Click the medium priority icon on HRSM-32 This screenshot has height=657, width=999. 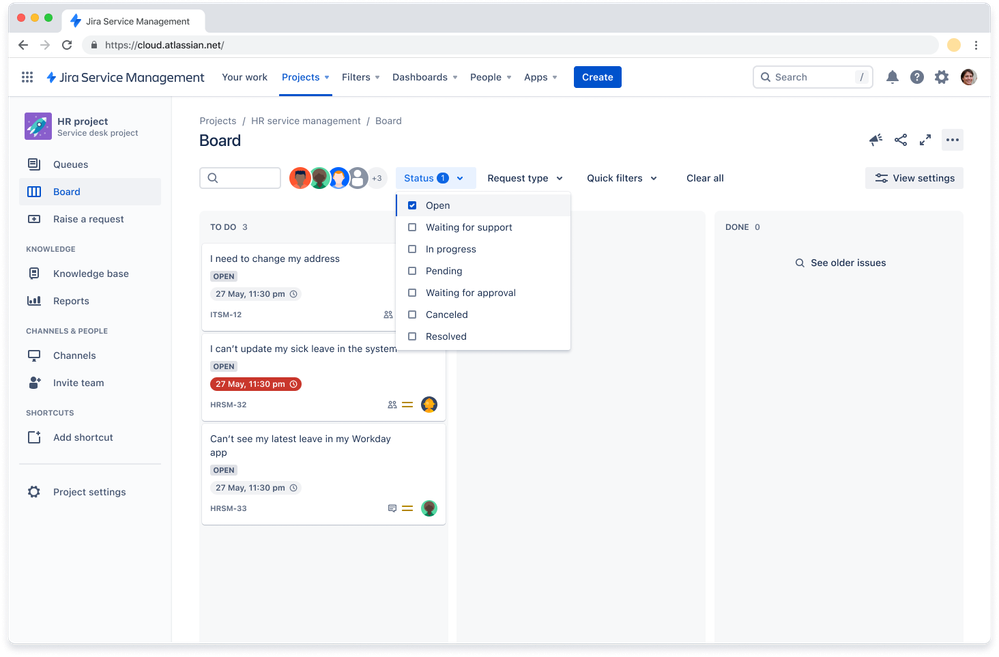(x=408, y=405)
